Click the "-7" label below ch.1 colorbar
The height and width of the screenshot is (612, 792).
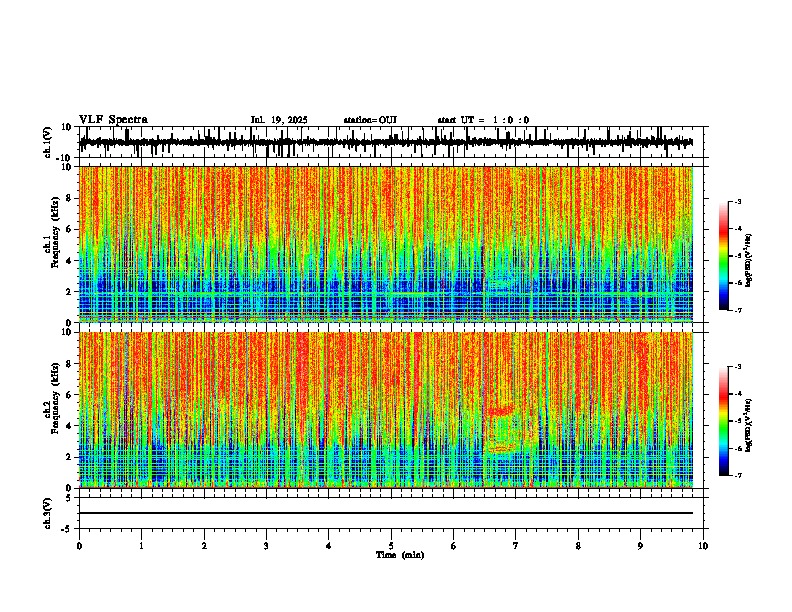coord(737,310)
